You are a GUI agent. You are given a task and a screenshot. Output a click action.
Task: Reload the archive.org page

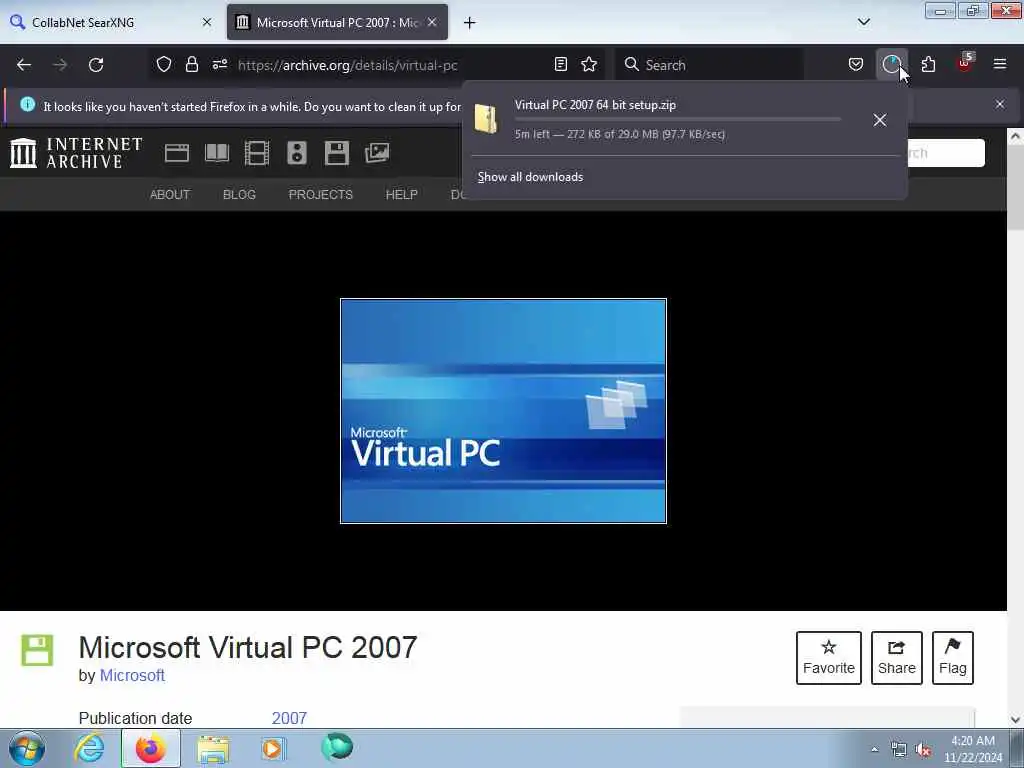(96, 65)
